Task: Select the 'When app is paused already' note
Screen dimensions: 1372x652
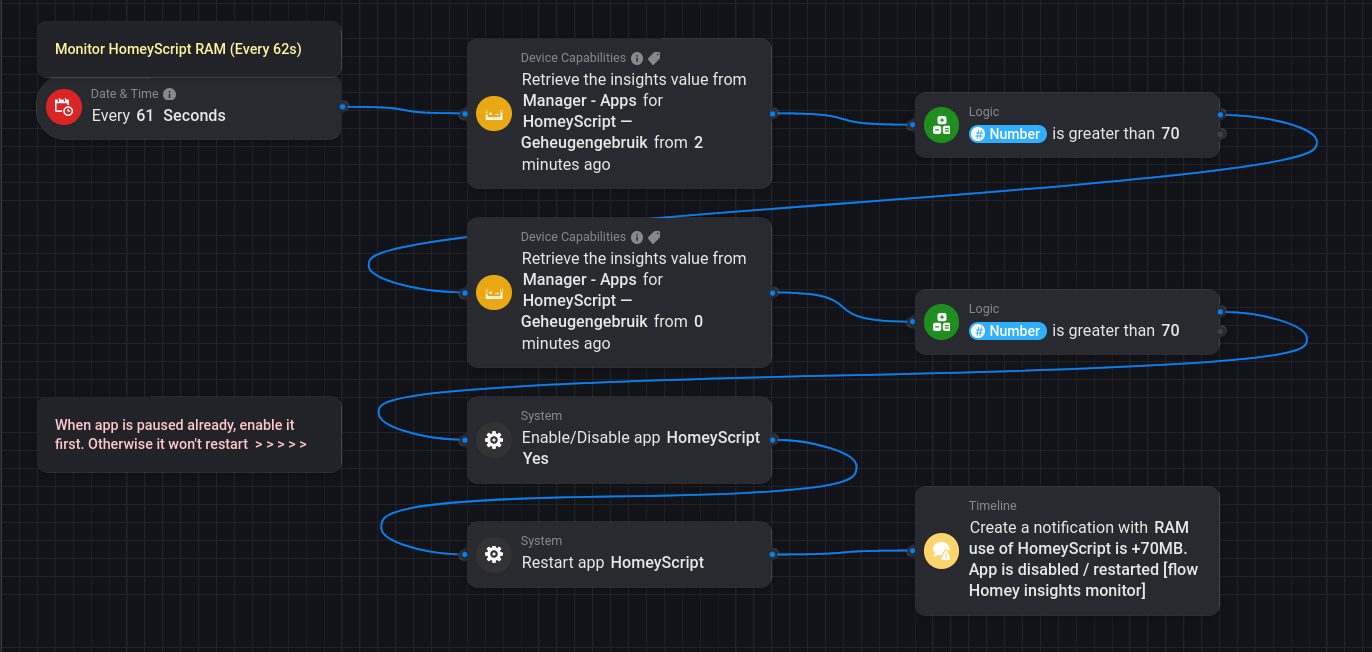Action: (189, 434)
